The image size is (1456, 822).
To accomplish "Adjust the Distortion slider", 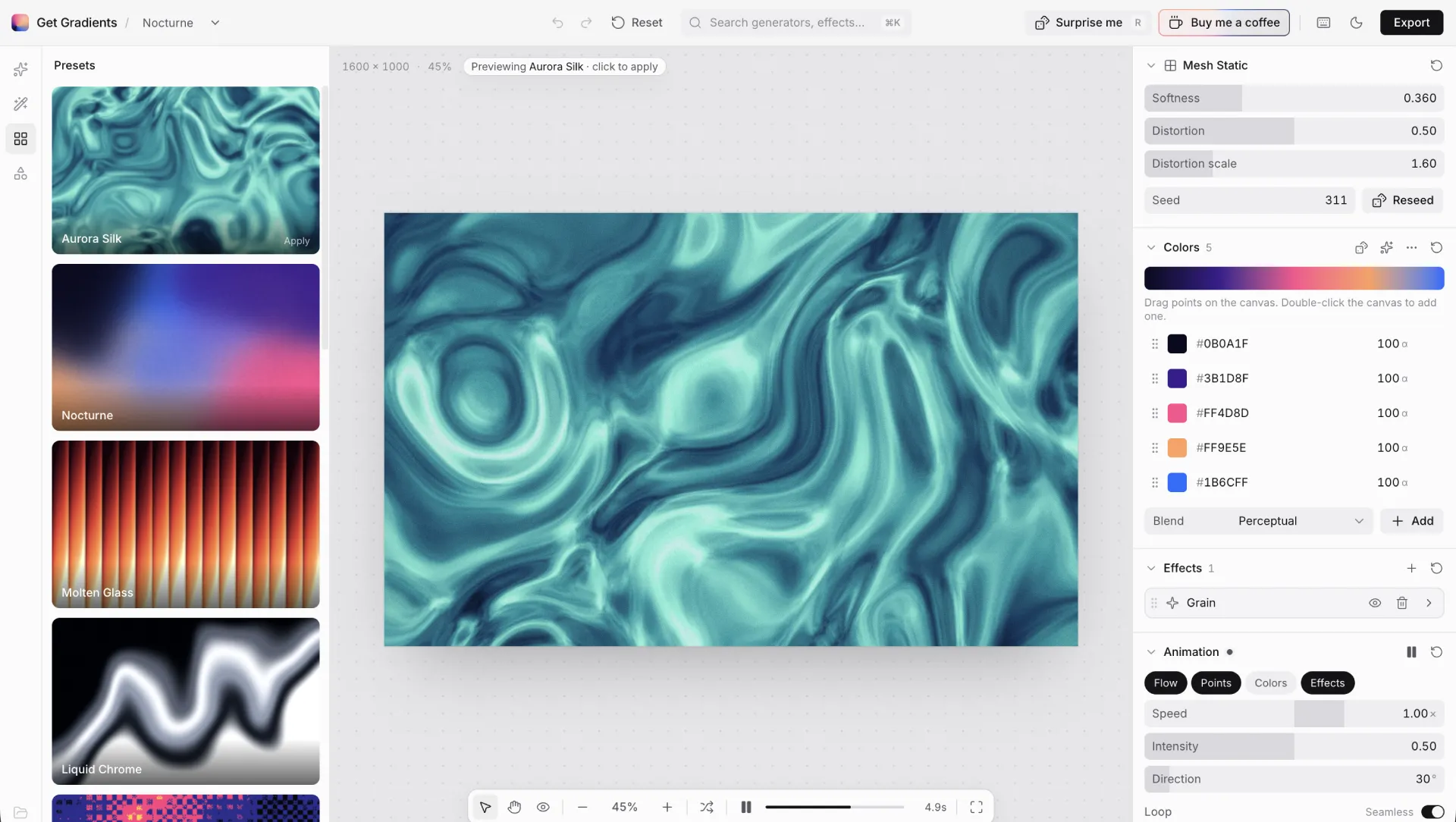I will pyautogui.click(x=1294, y=130).
